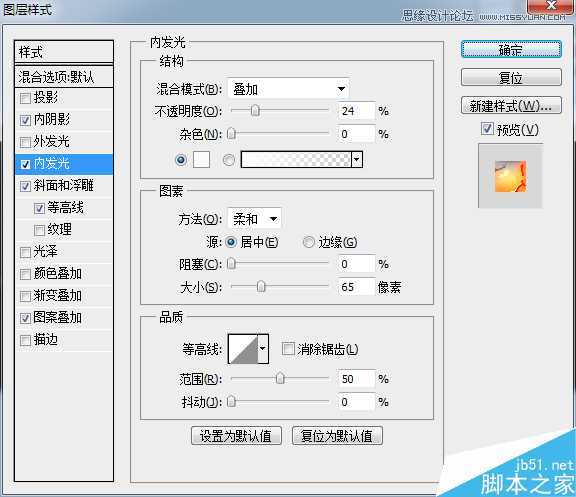Open the 混合模式 dropdown showing 叠加

pos(288,89)
